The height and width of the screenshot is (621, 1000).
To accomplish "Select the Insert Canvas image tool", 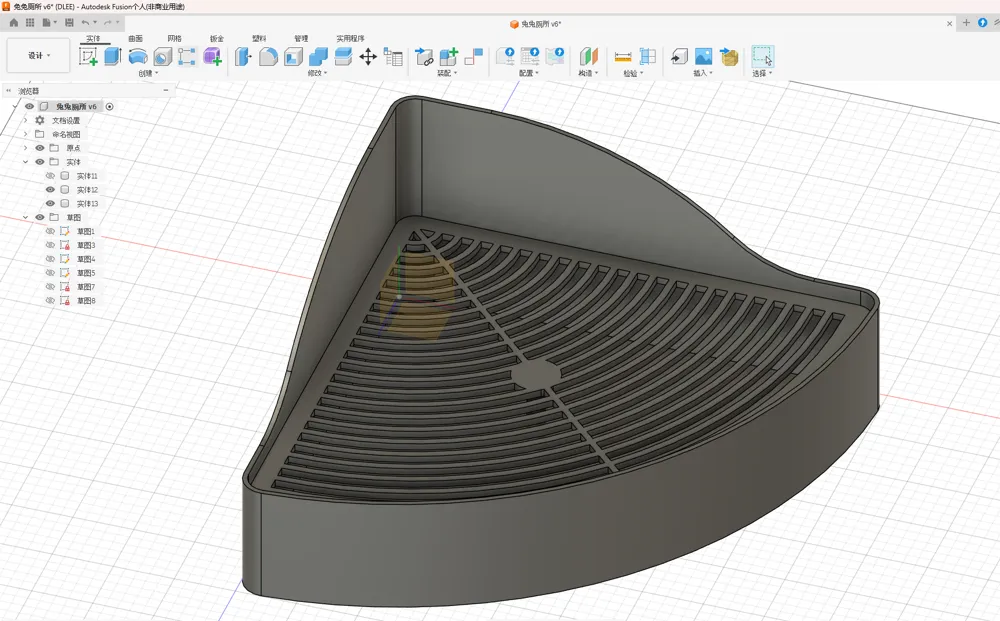I will point(703,57).
